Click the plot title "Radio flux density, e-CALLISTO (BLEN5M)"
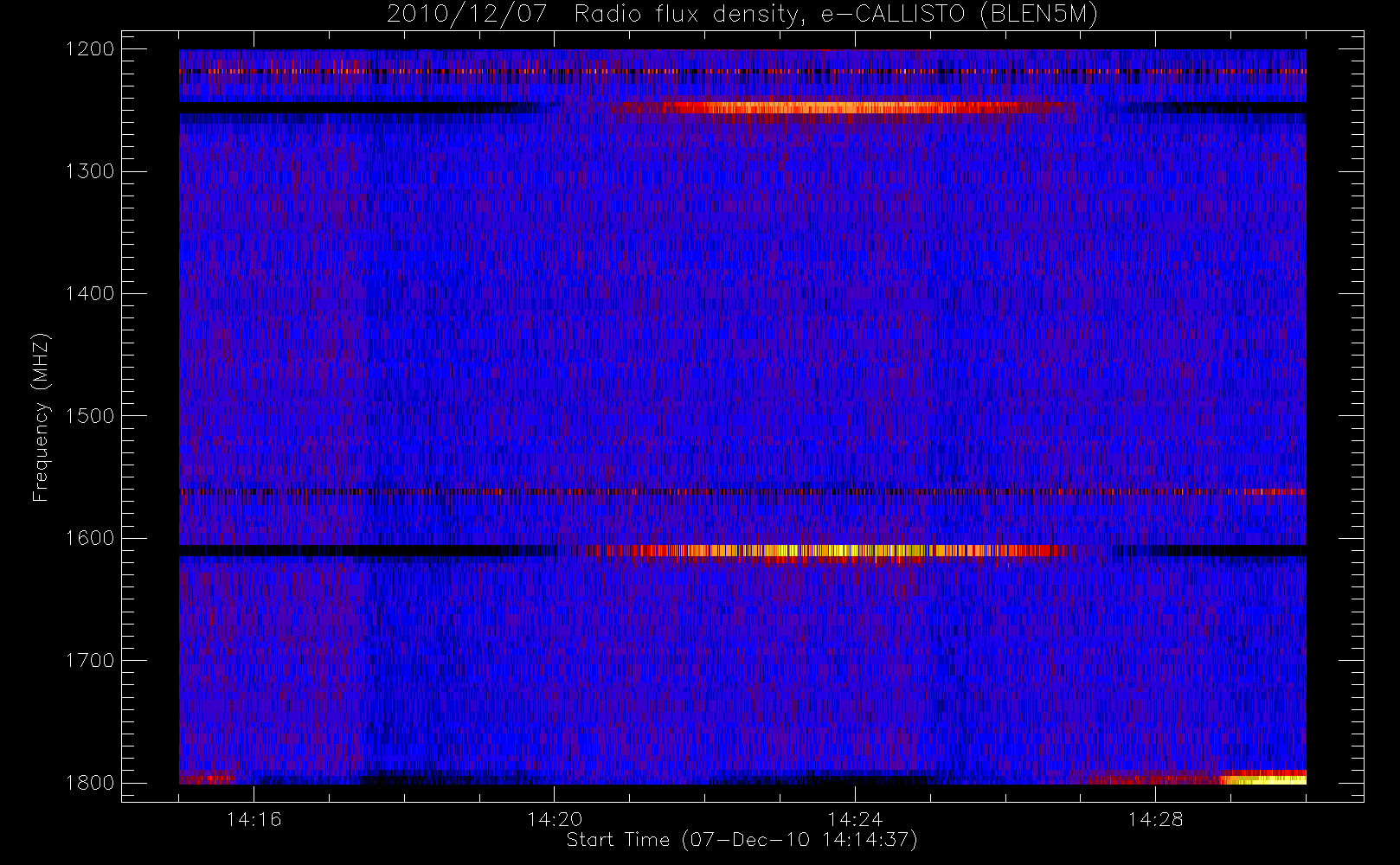1400x865 pixels. point(836,15)
